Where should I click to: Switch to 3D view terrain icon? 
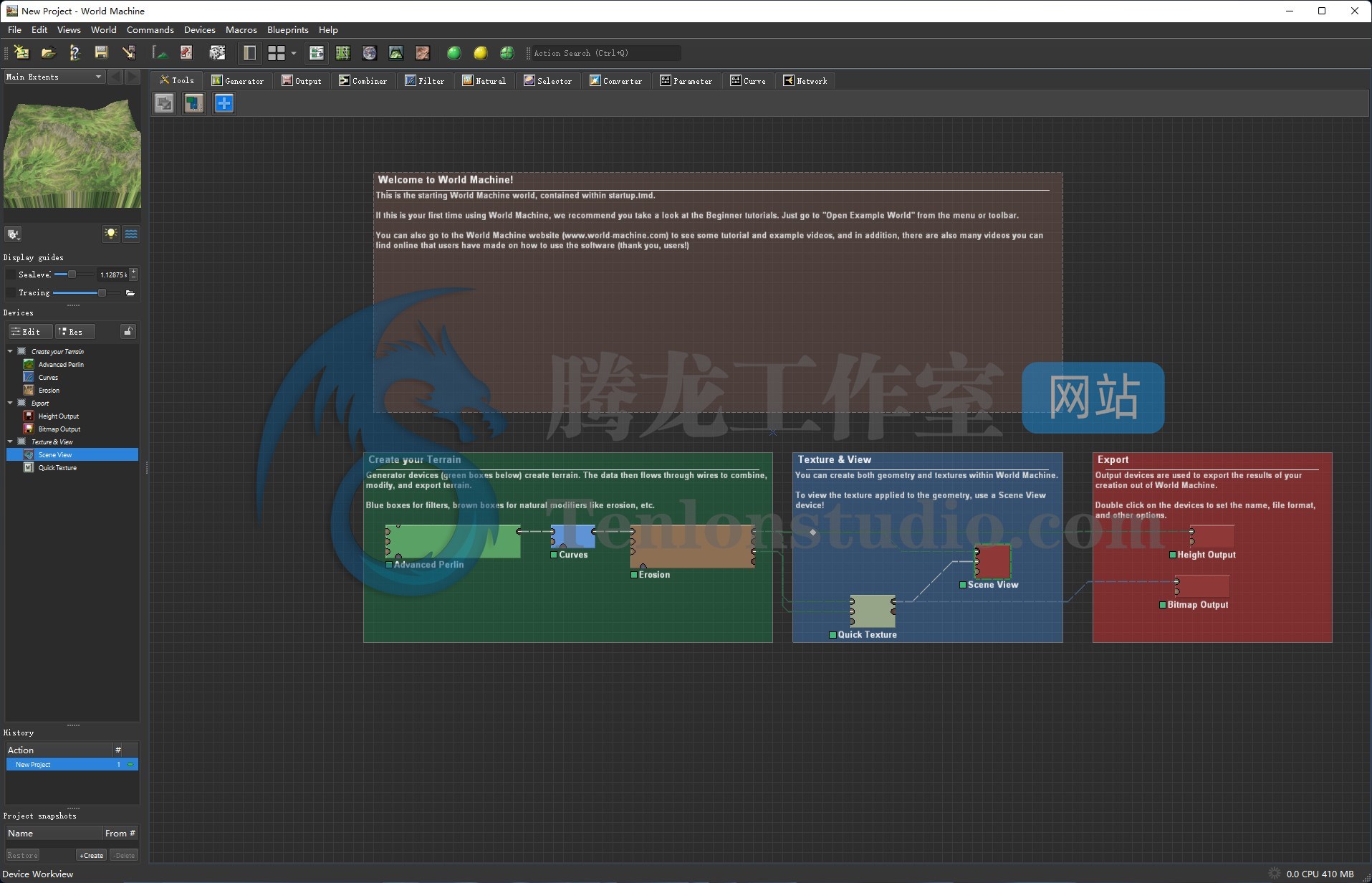pos(395,53)
